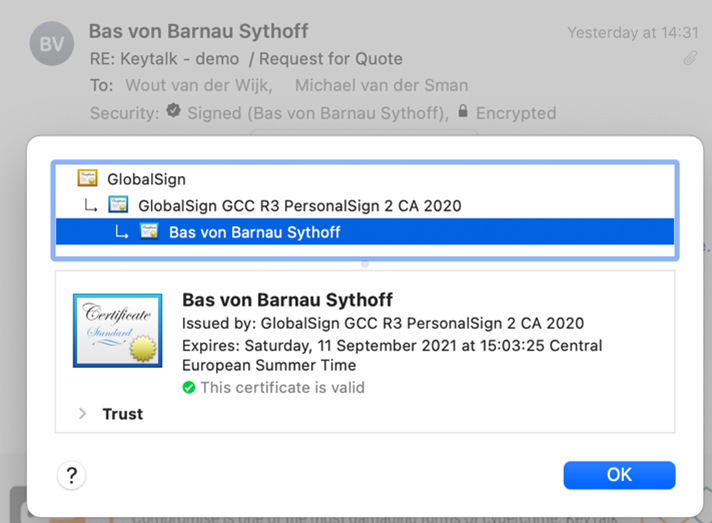712x523 pixels.
Task: Click the Signed (Bas von Barnau Sythoff) security label
Action: (317, 113)
